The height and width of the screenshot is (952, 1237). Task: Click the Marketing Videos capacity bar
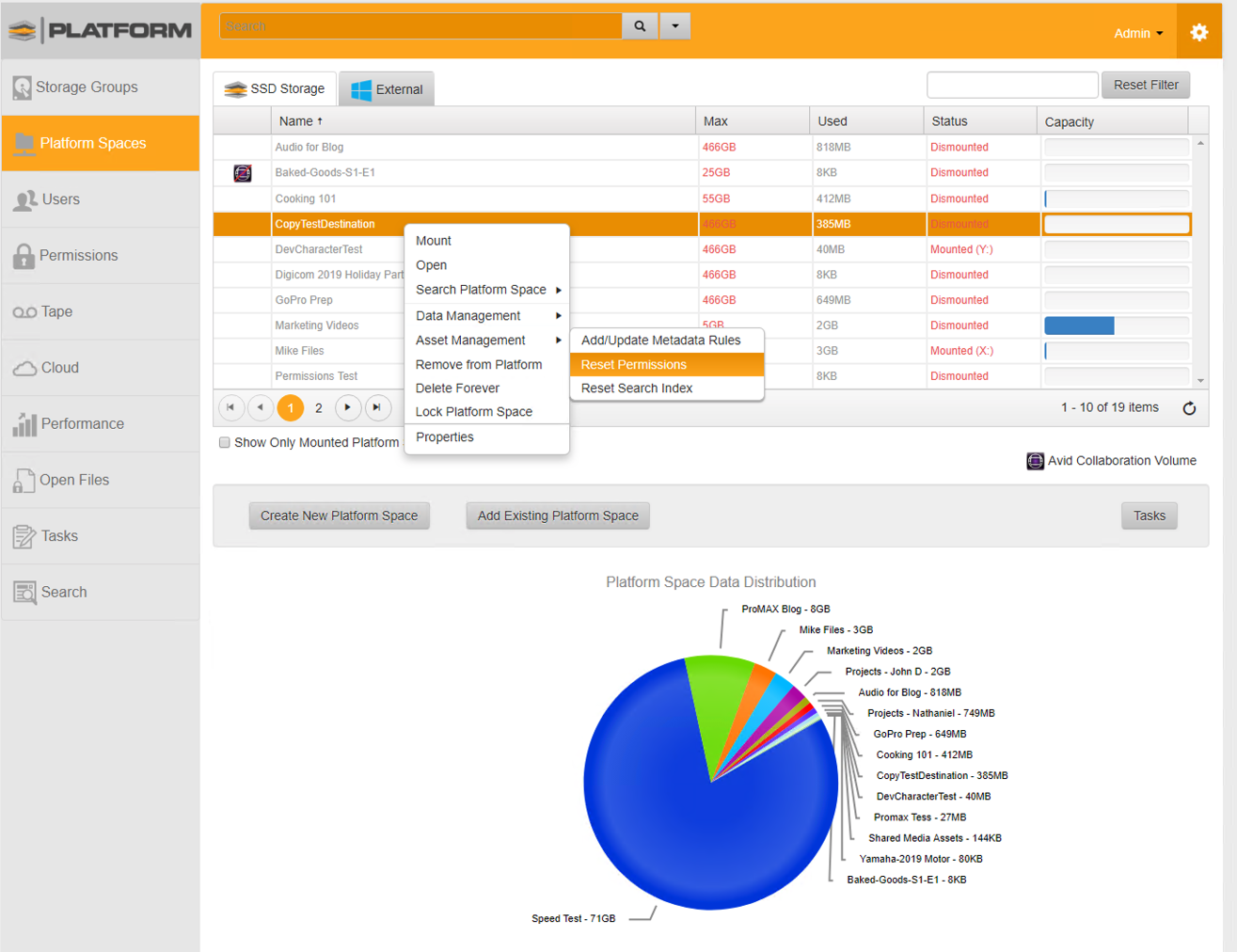(1079, 325)
